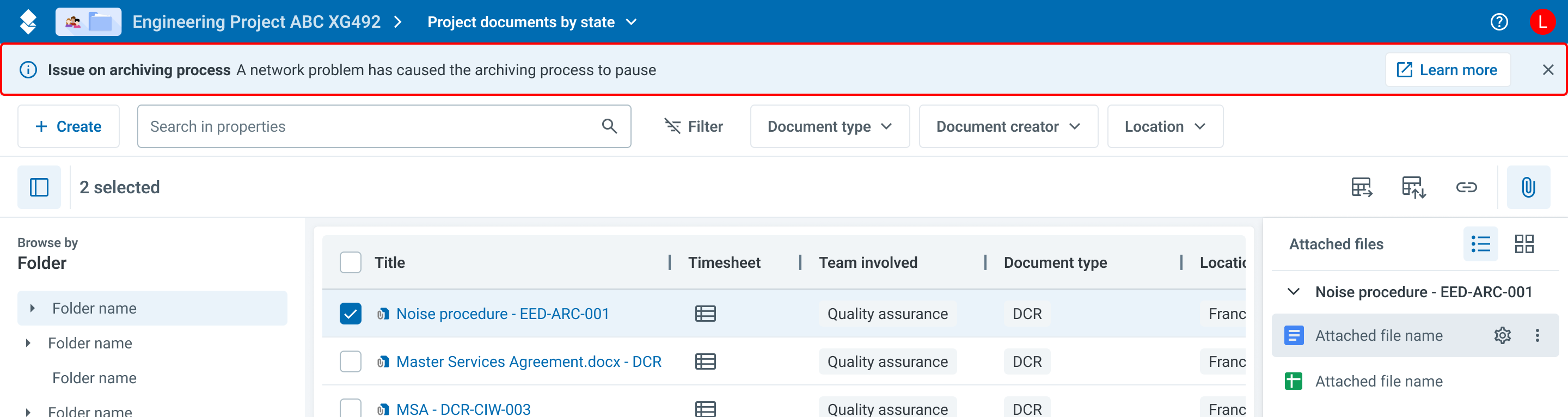The height and width of the screenshot is (417, 1568).
Task: Sort by the Title column header
Action: (390, 263)
